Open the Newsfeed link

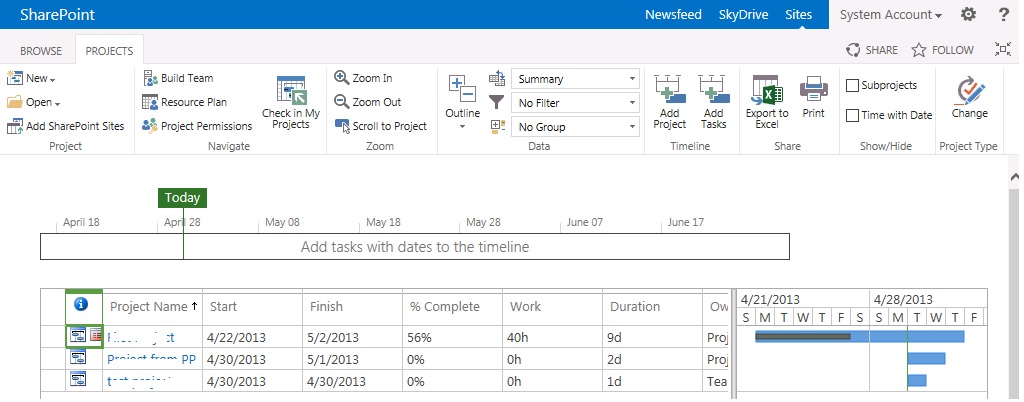pos(673,14)
